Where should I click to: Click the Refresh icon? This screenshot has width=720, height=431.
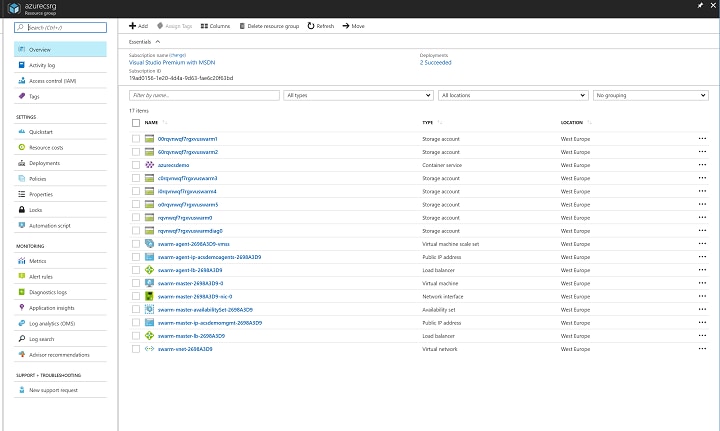pos(311,26)
